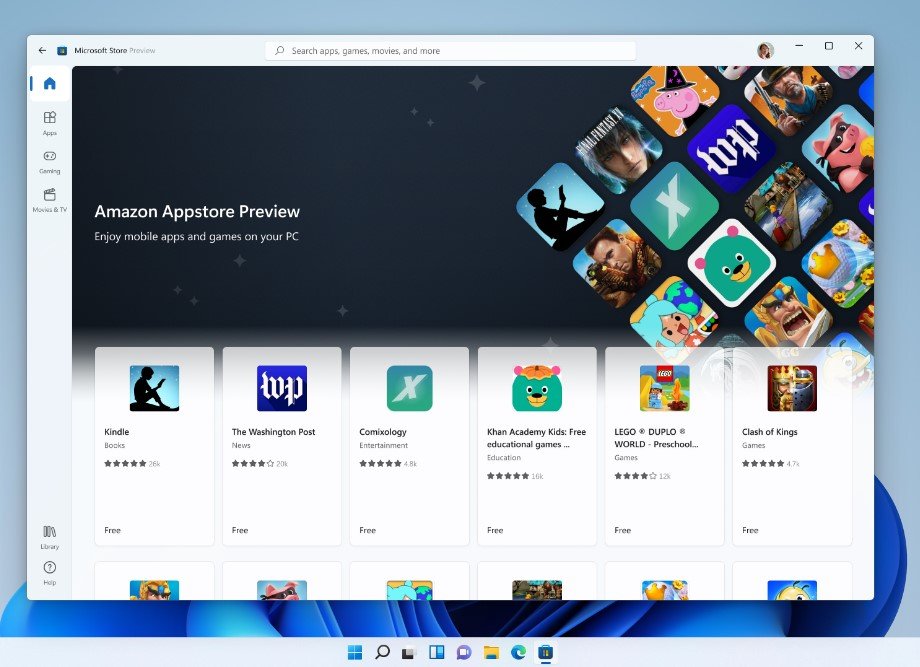Open the Windows Start button on taskbar
920x667 pixels.
[355, 652]
